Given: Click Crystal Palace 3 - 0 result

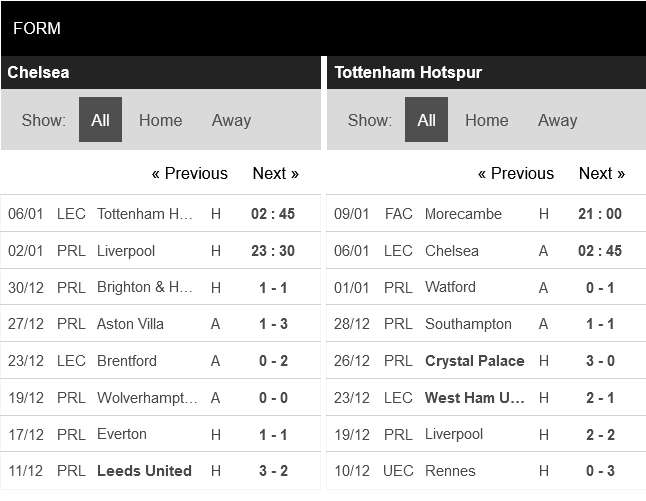Looking at the screenshot, I should (599, 361).
